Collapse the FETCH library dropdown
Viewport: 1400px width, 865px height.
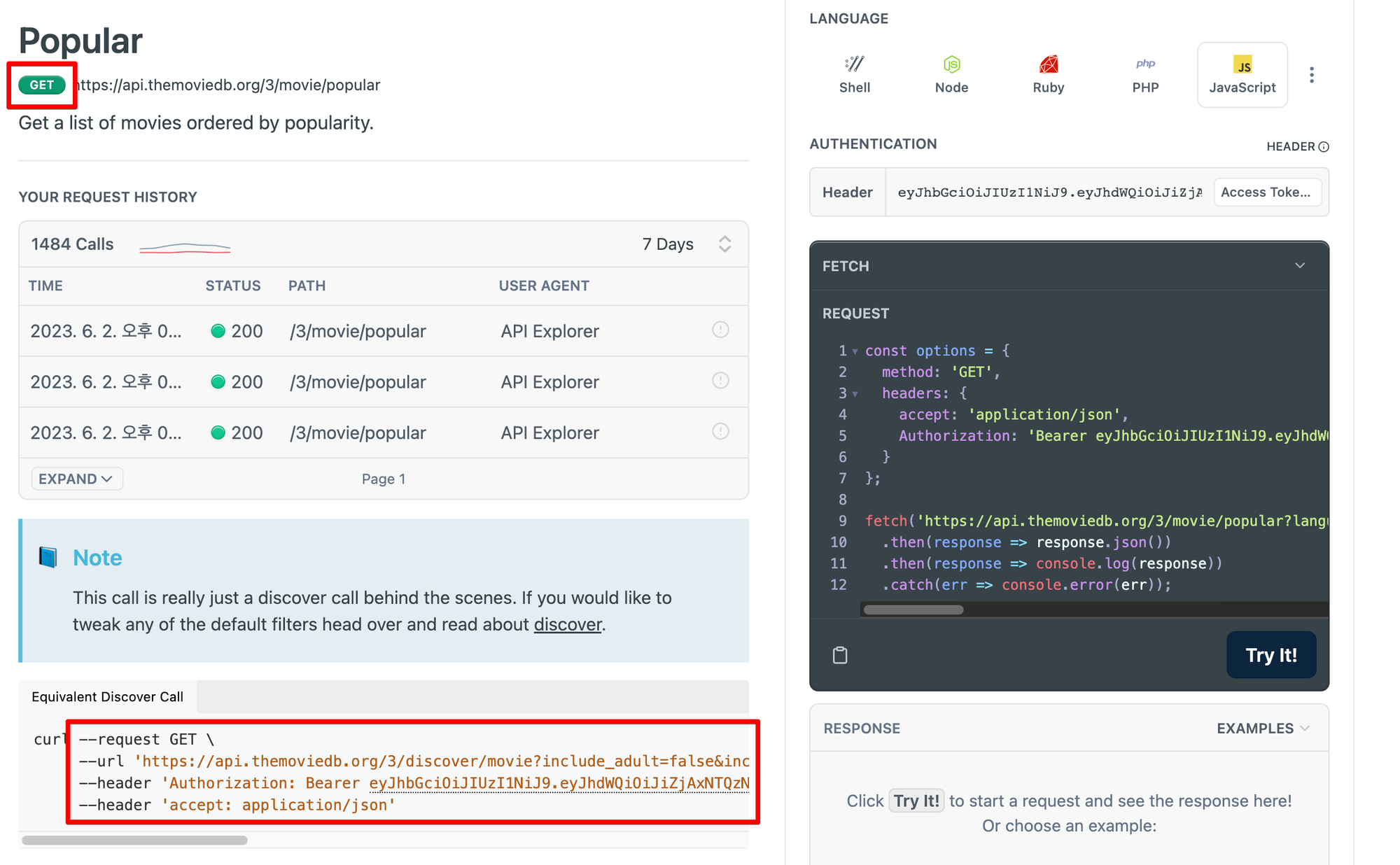tap(1300, 266)
